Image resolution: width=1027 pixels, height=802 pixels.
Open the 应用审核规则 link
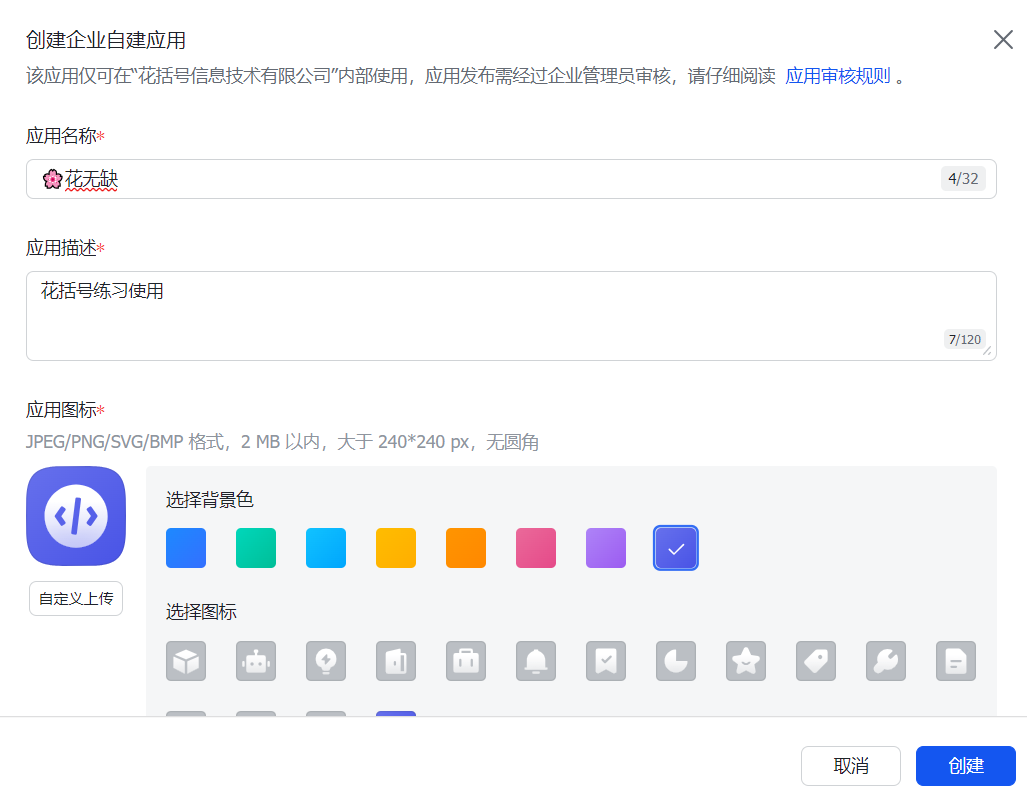[837, 76]
